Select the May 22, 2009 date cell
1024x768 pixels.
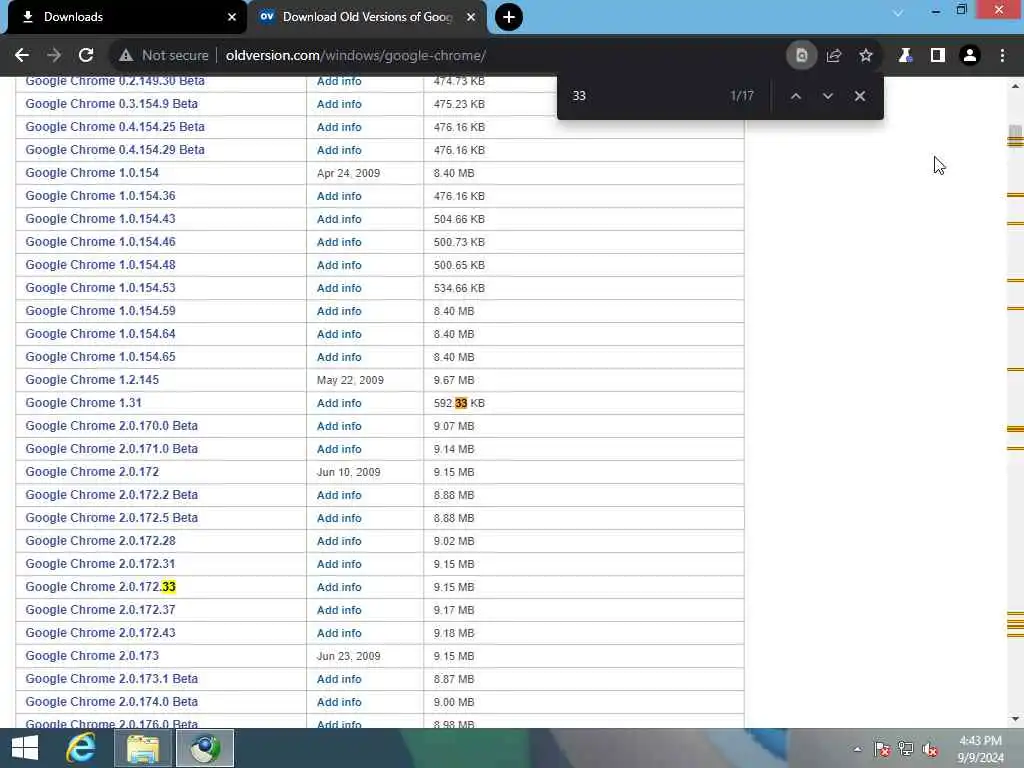(x=350, y=380)
